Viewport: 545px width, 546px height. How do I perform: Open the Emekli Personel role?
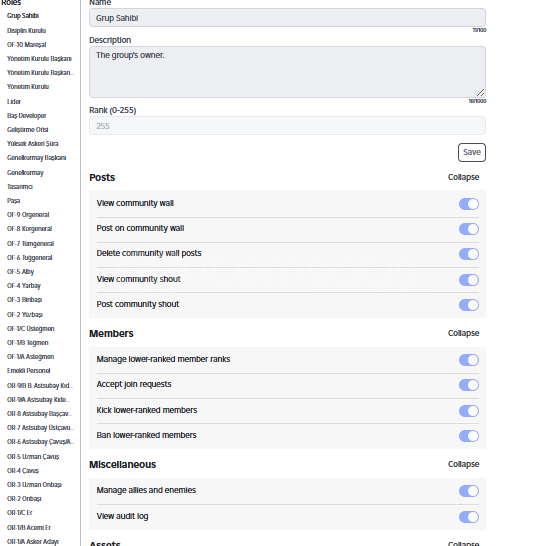click(x=29, y=370)
